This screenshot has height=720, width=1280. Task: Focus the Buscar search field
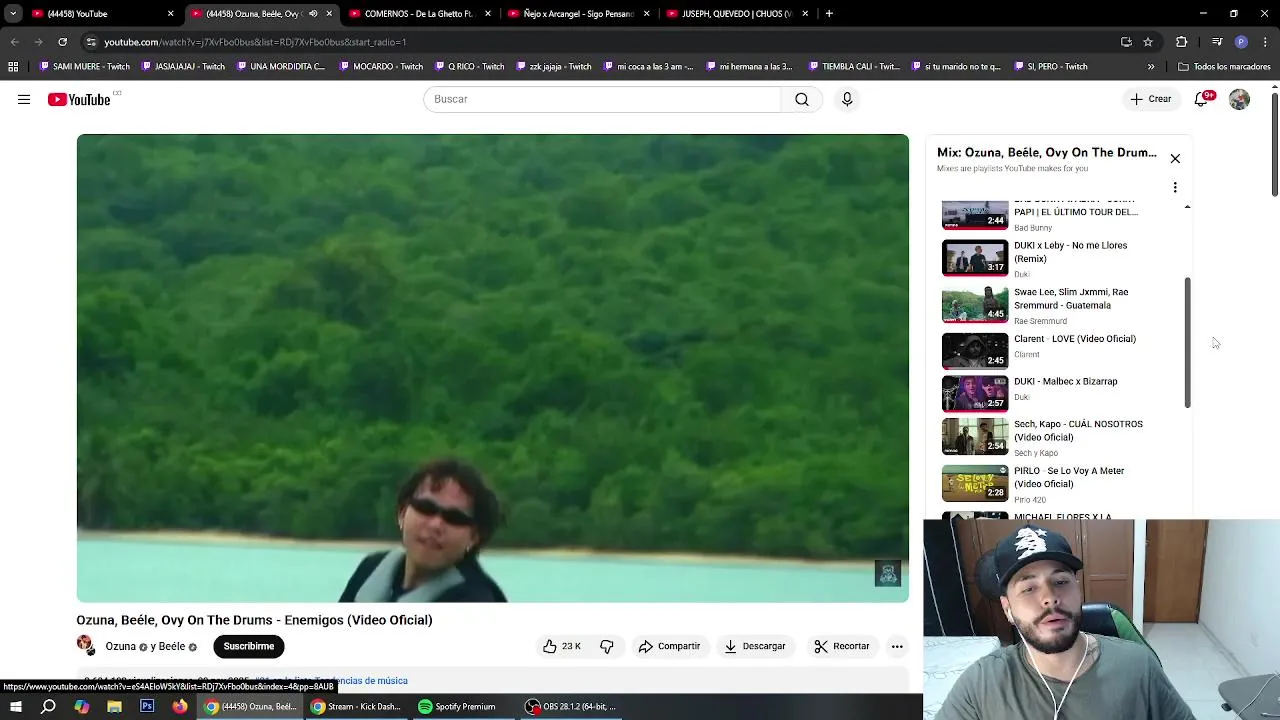tap(602, 99)
